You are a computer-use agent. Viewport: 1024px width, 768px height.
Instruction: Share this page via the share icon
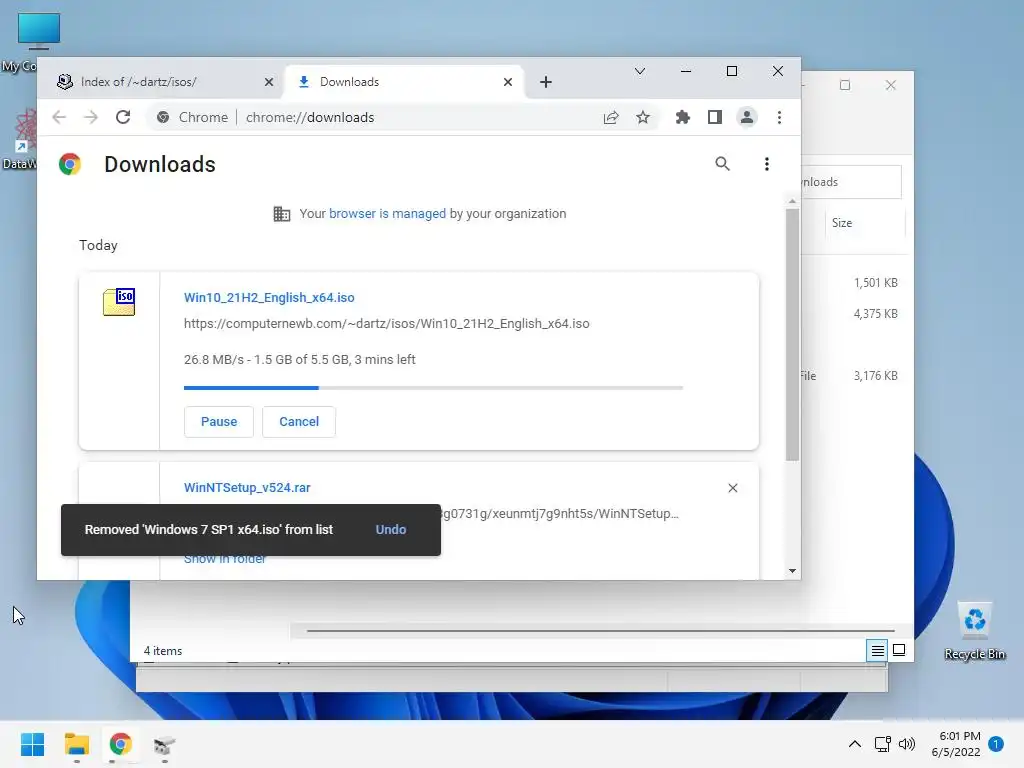tap(611, 118)
